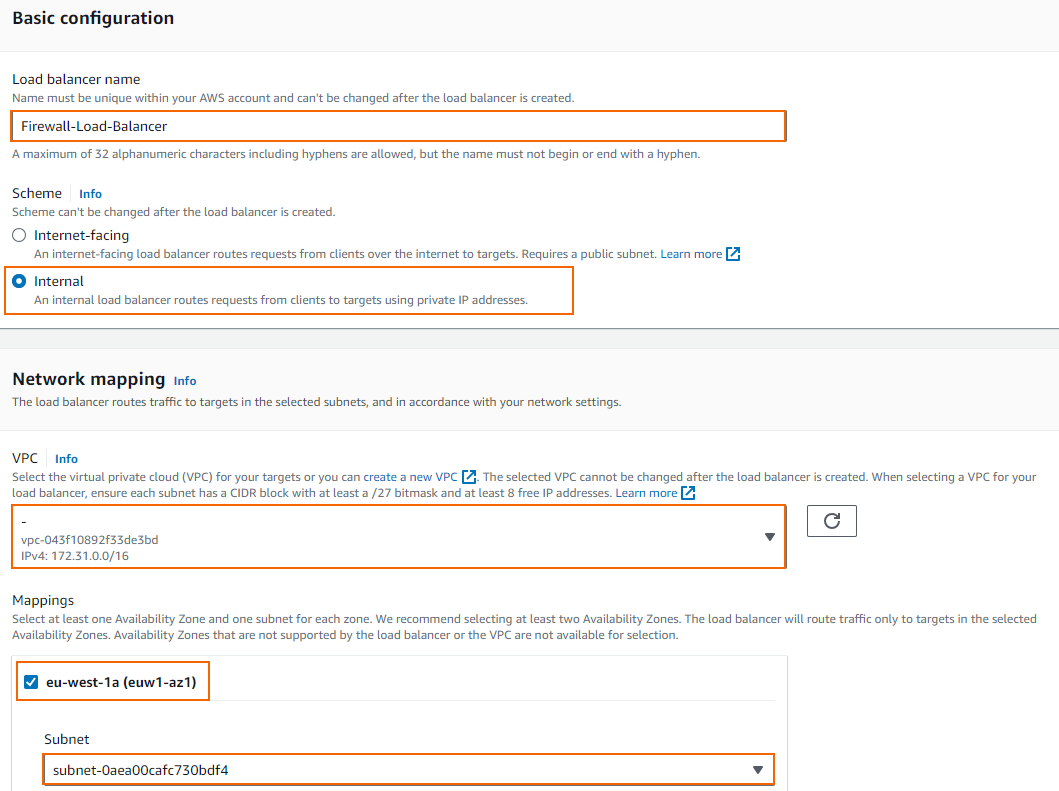This screenshot has width=1059, height=791.
Task: Click the Basic configuration heading
Action: (93, 18)
